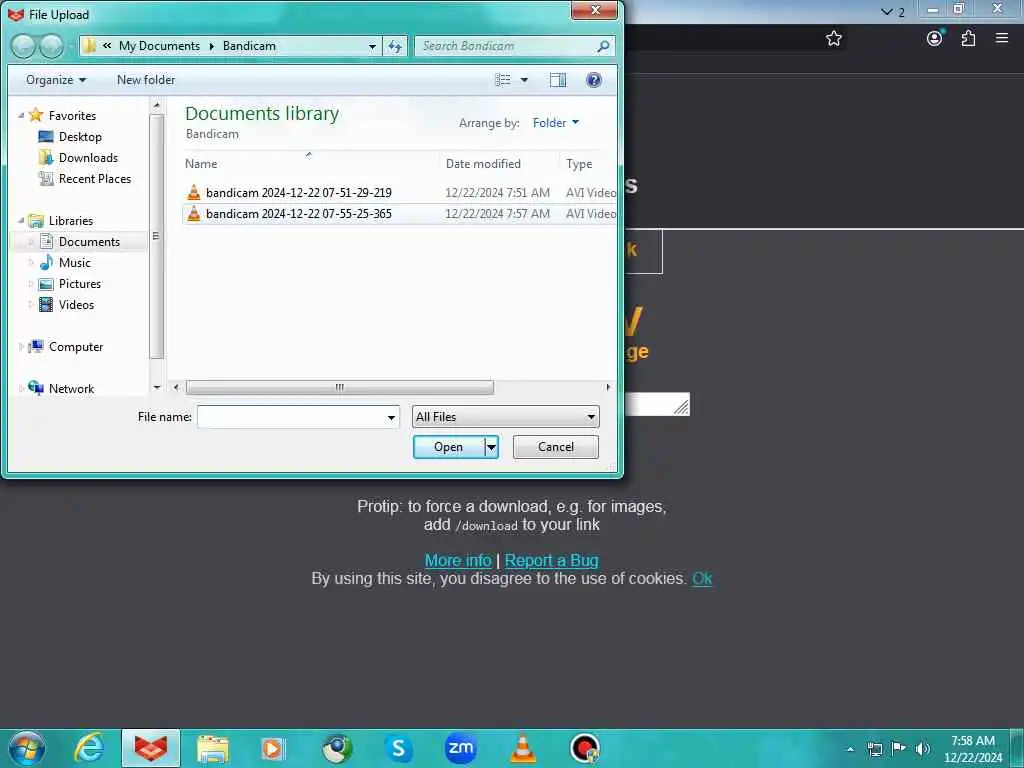The image size is (1024, 768).
Task: Click the navigation pane vertical scrollbar
Action: tap(156, 235)
